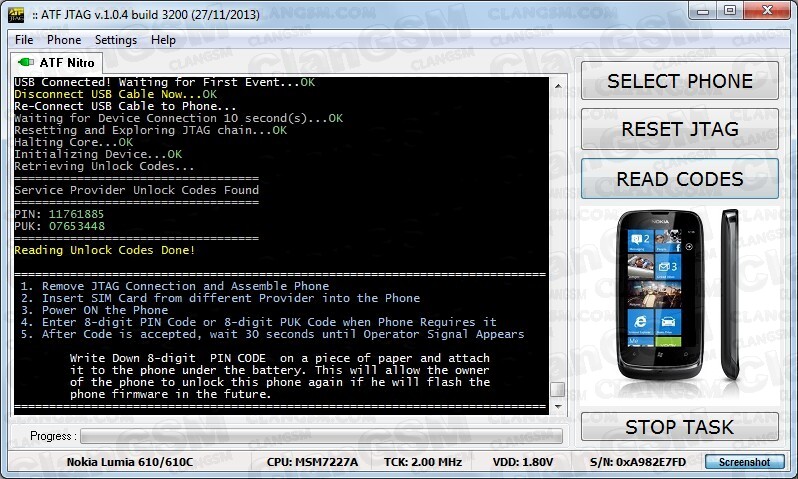Click 'Resetting and Exploring JTAG chain...OK' line
This screenshot has width=798, height=479.
[x=151, y=130]
